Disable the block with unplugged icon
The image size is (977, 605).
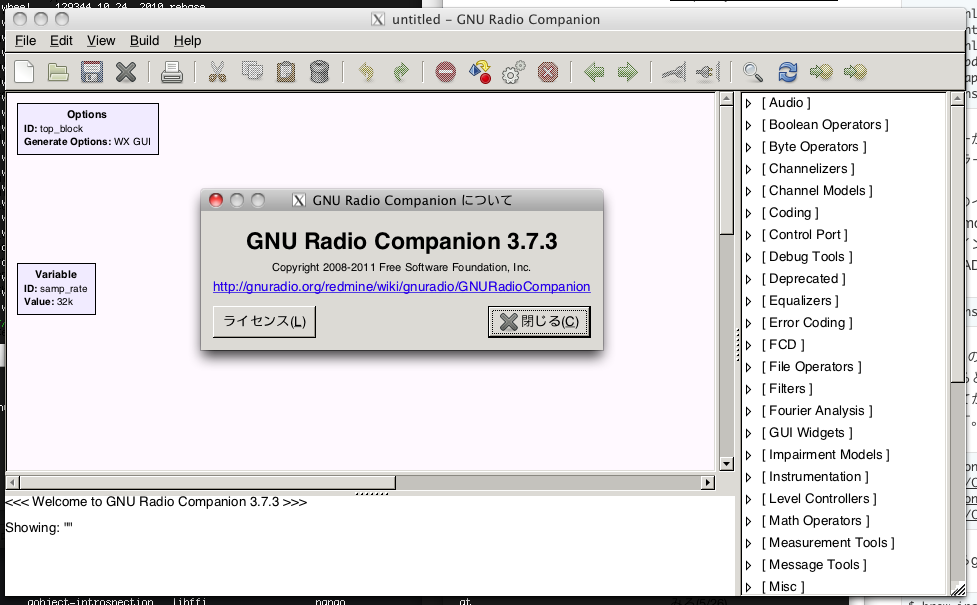(707, 72)
